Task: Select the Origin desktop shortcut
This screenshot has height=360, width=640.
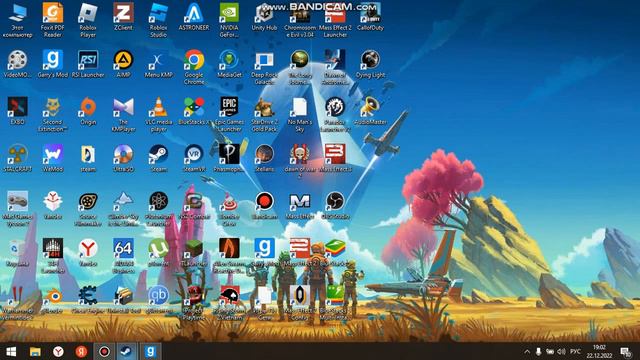Action: (88, 111)
